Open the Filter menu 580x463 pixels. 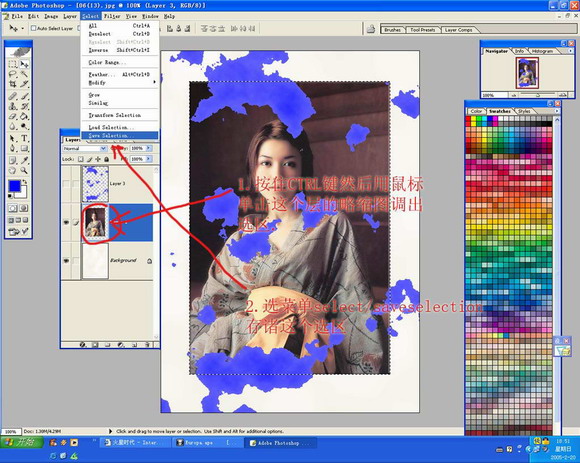click(112, 16)
